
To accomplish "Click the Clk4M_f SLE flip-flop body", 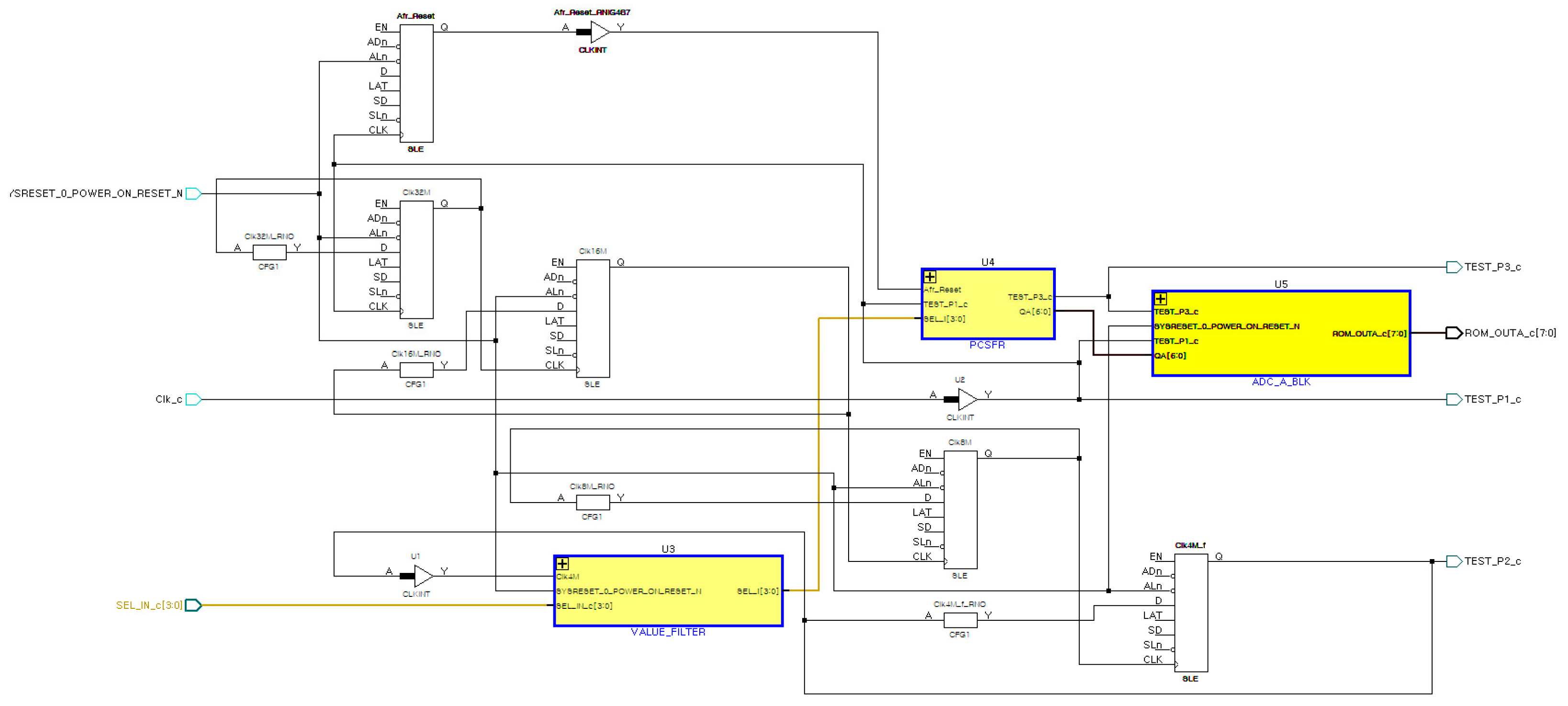I will (x=1191, y=612).
